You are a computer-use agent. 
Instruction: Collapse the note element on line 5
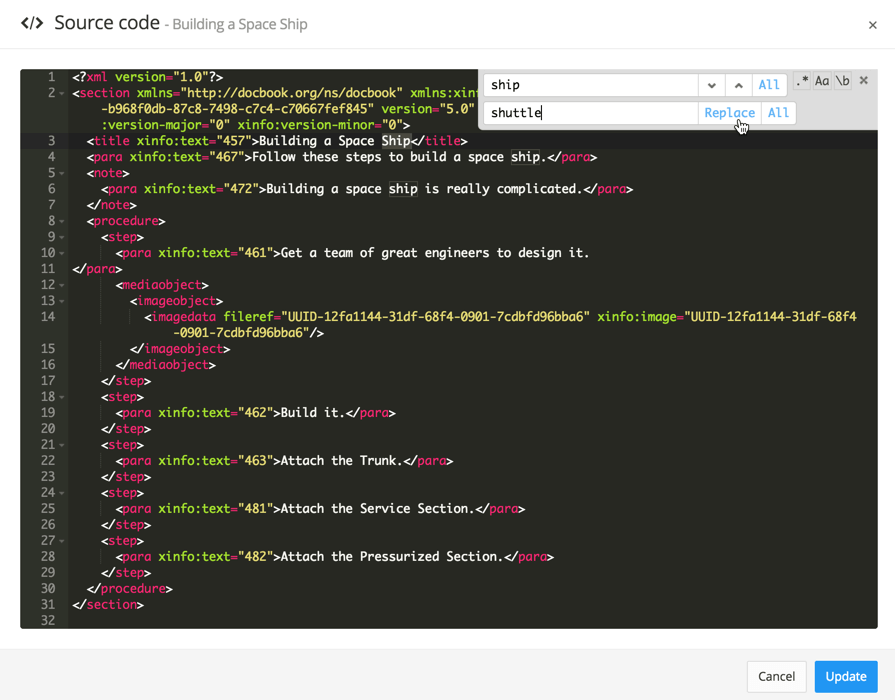click(62, 174)
